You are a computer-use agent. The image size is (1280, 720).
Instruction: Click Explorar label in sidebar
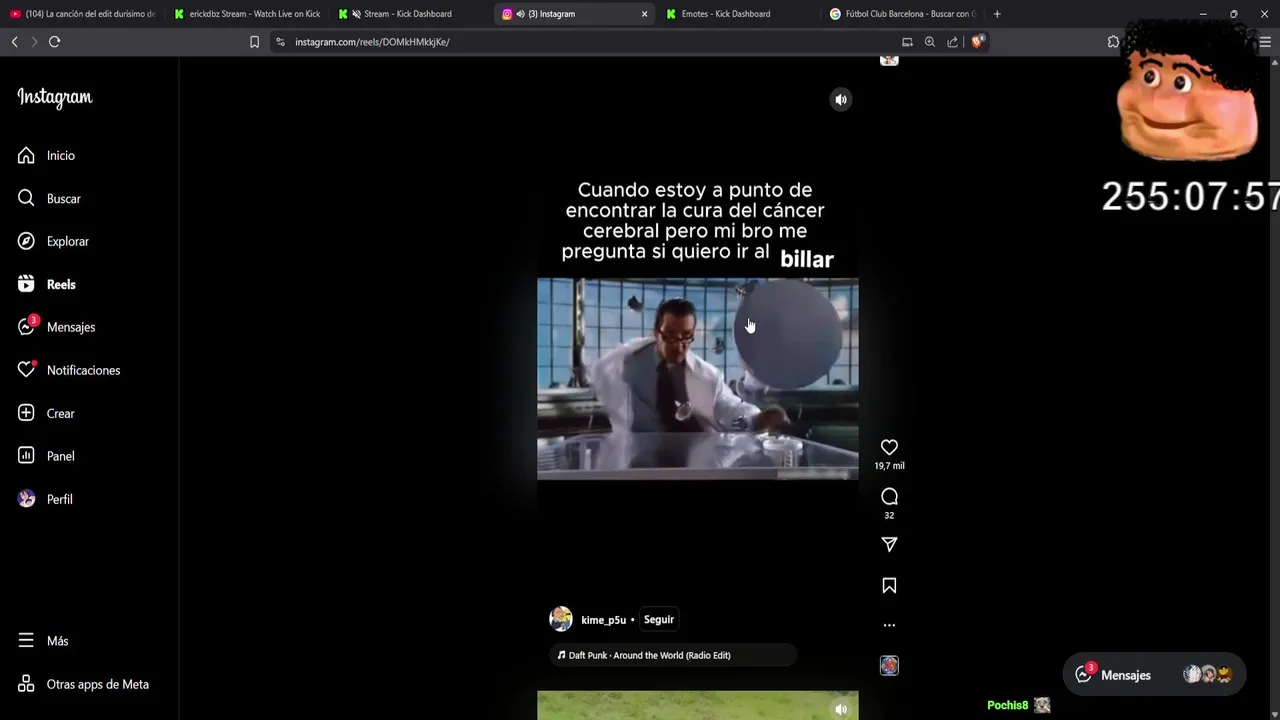coord(68,242)
